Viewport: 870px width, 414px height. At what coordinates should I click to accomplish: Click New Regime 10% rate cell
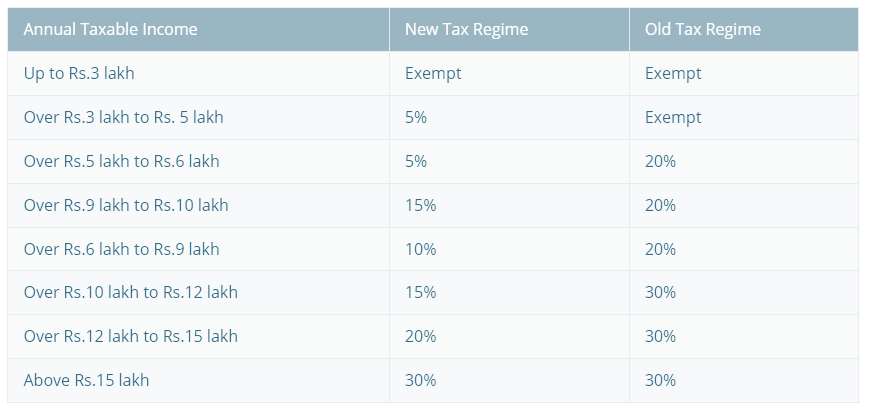[x=421, y=249]
